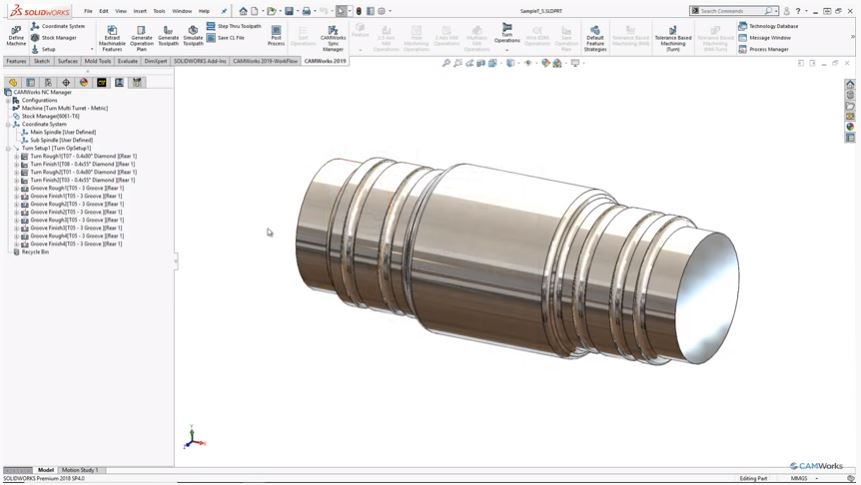Screen dimensions: 861x485
Task: Switch to the Features ribbon tab
Action: pos(16,61)
